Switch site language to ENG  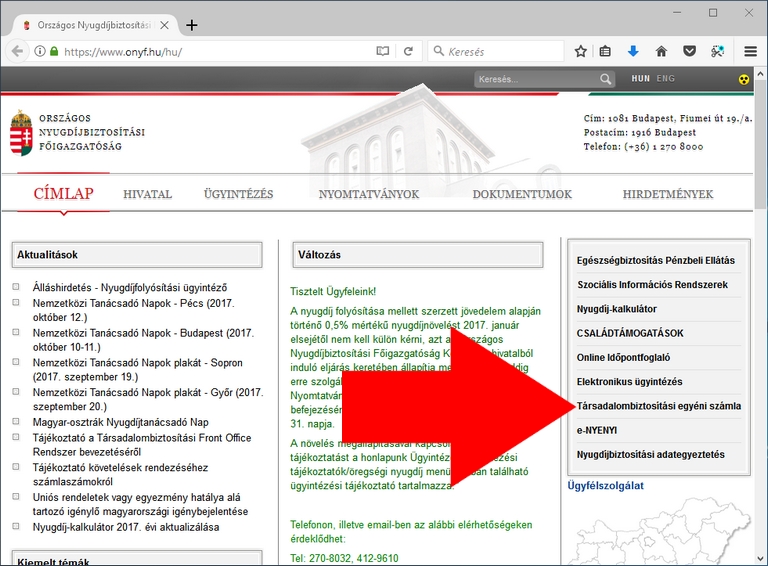[666, 79]
